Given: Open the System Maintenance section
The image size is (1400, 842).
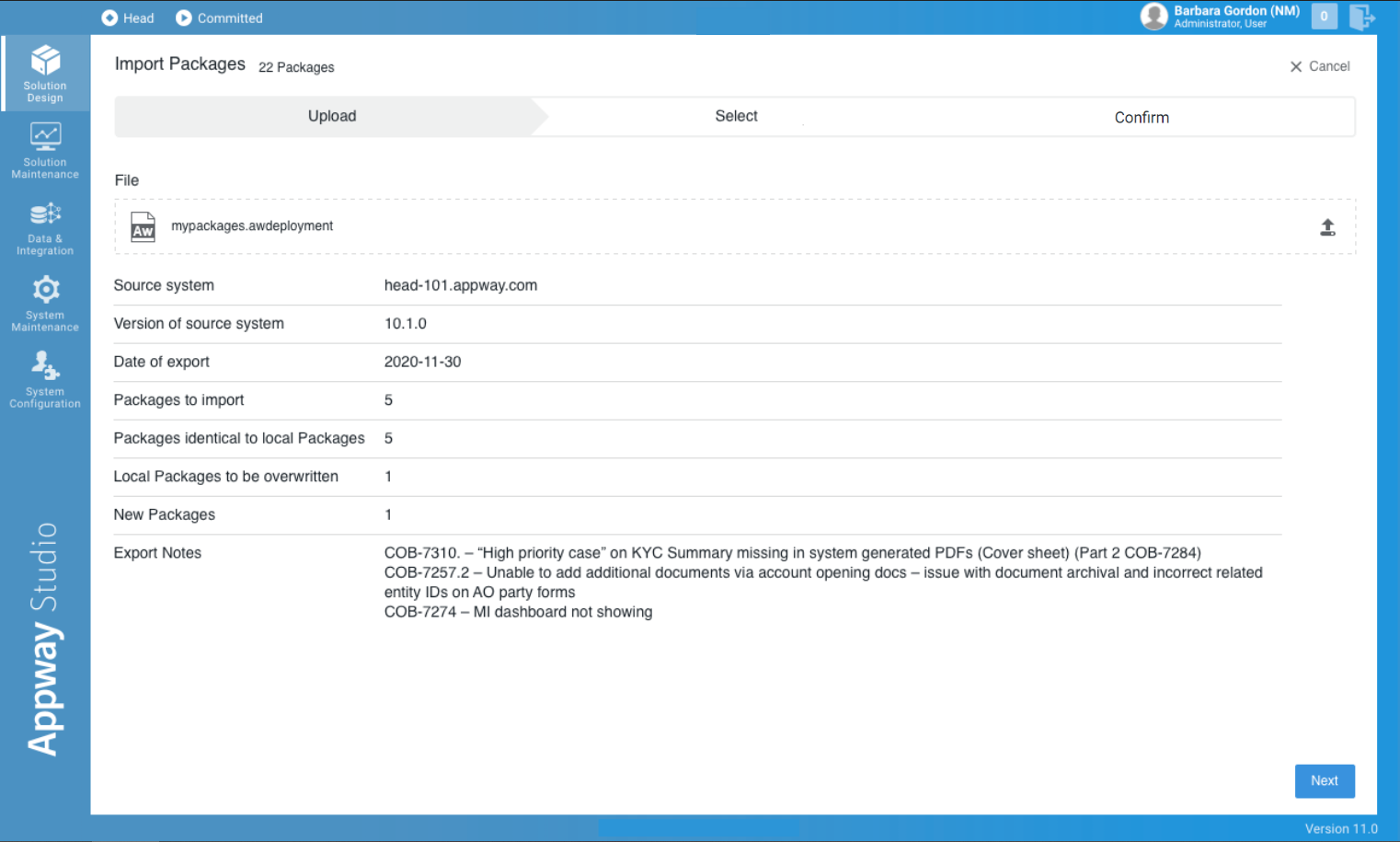Looking at the screenshot, I should coord(45,304).
